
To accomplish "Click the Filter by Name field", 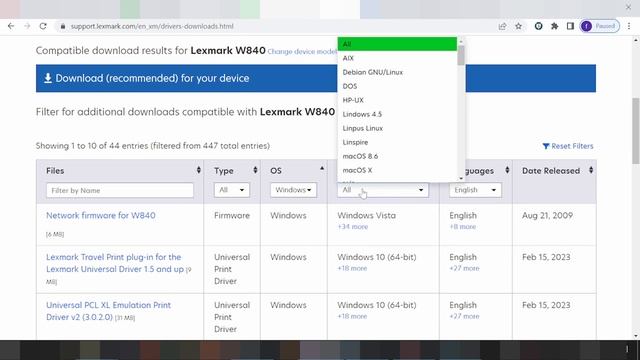I will (120, 190).
